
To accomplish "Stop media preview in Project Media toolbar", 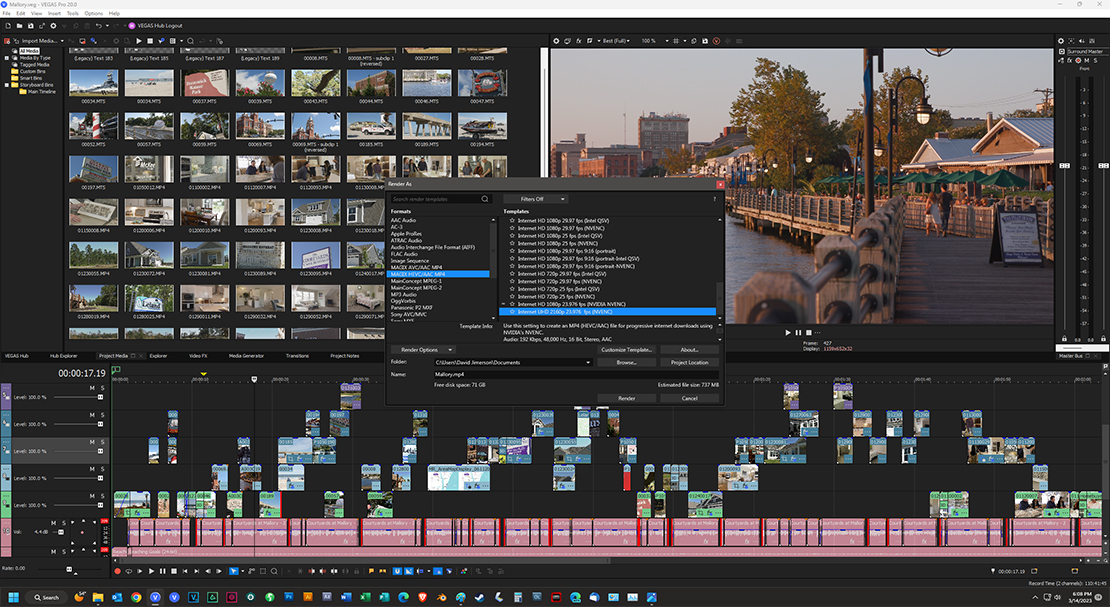I will 150,41.
